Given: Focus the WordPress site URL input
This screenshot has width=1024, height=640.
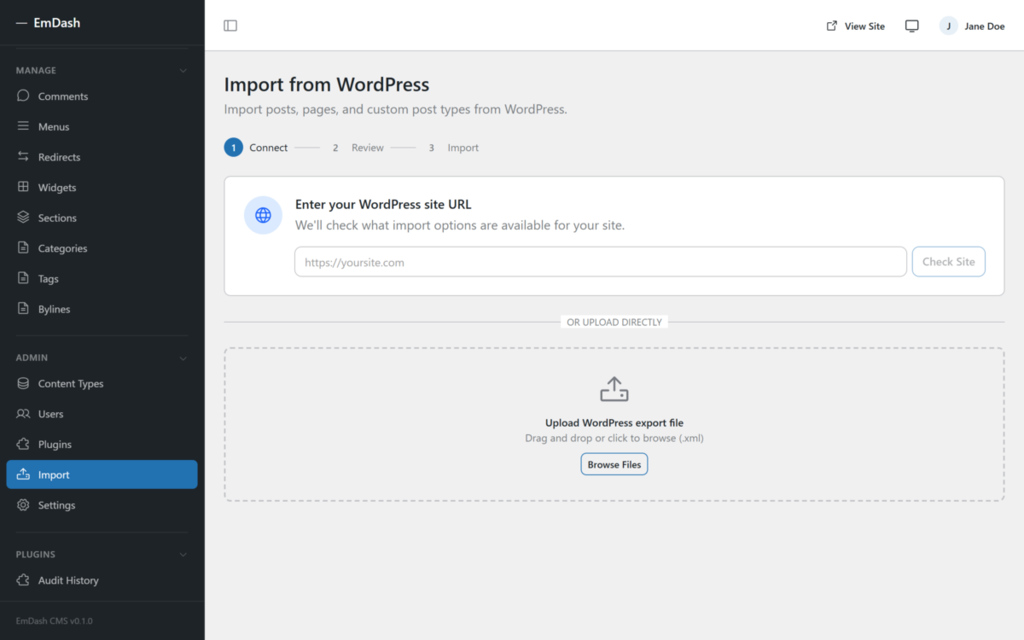Looking at the screenshot, I should (600, 262).
